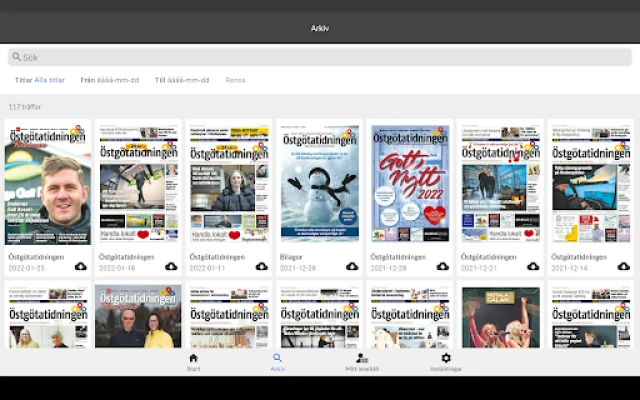Download the Gott Nytt 2021-12-28 issue
This screenshot has height=400, width=640.
click(x=443, y=266)
